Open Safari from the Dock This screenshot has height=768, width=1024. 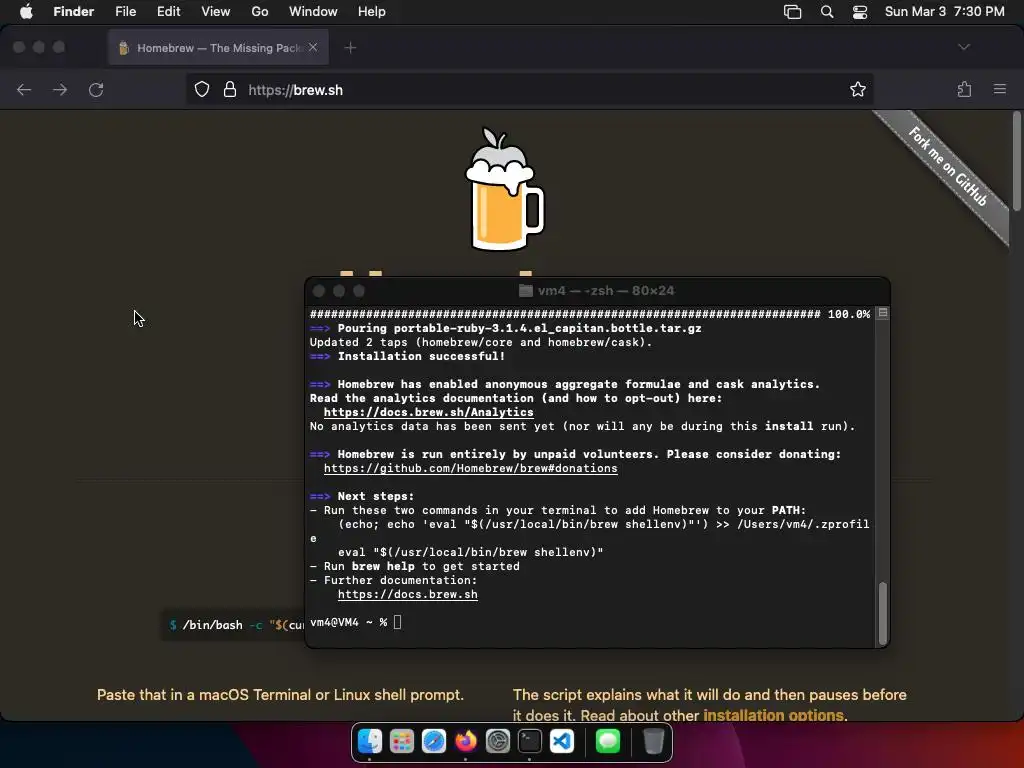coord(434,741)
